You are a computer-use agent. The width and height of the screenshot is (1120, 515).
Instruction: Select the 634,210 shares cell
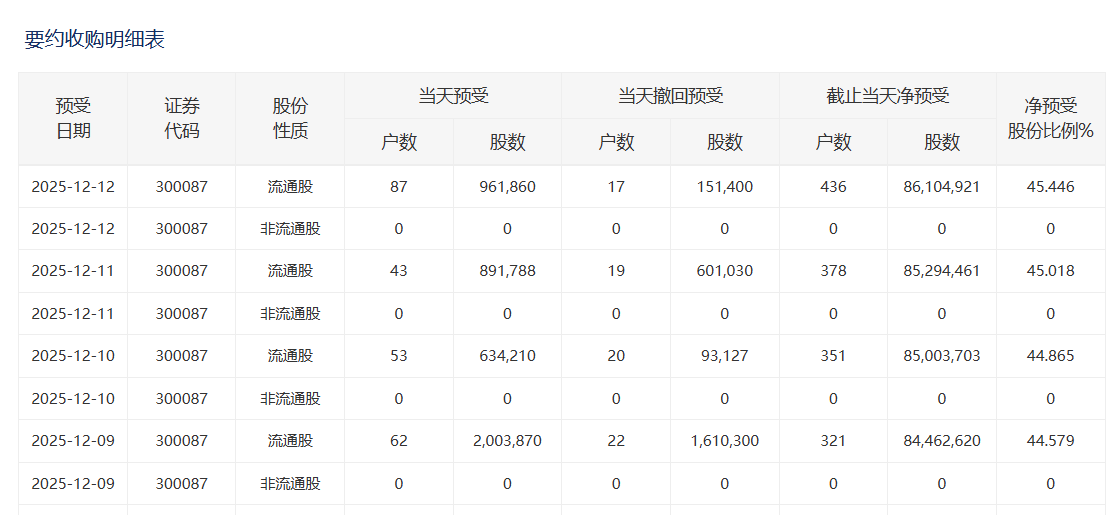tap(507, 356)
